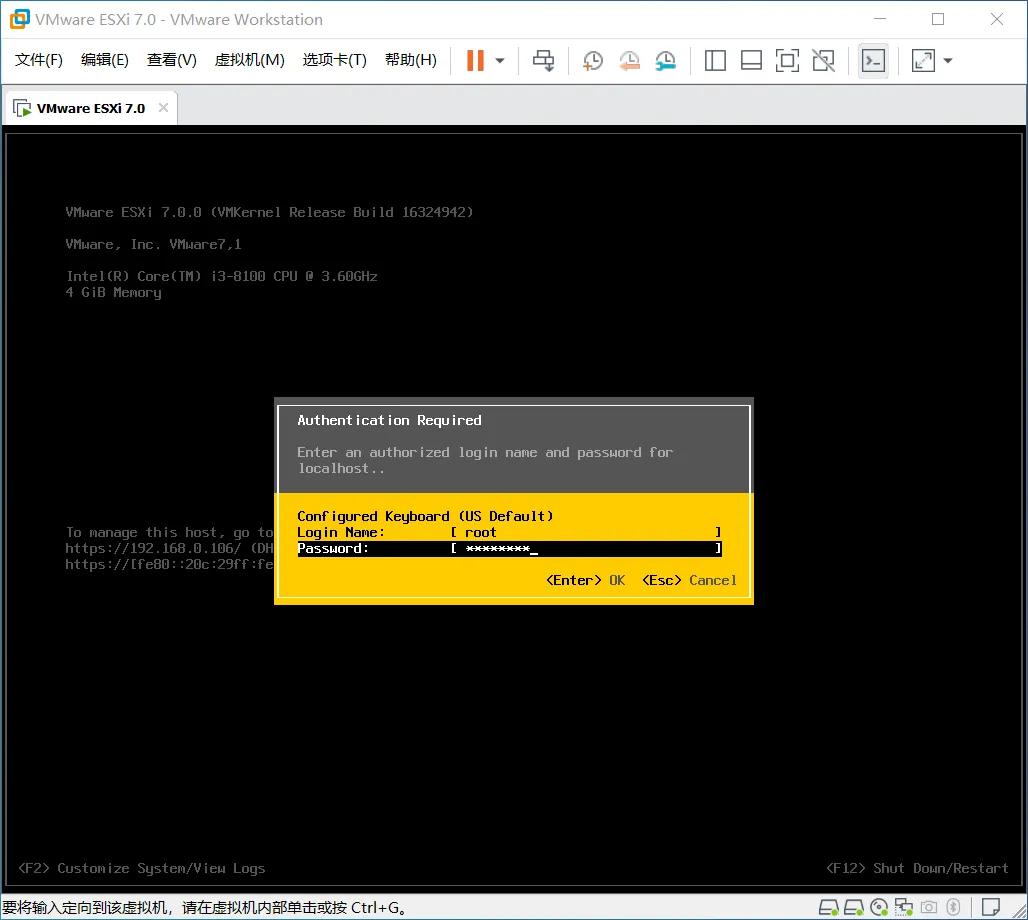Open the snapshot manager wrench icon
This screenshot has width=1028, height=920.
point(665,60)
